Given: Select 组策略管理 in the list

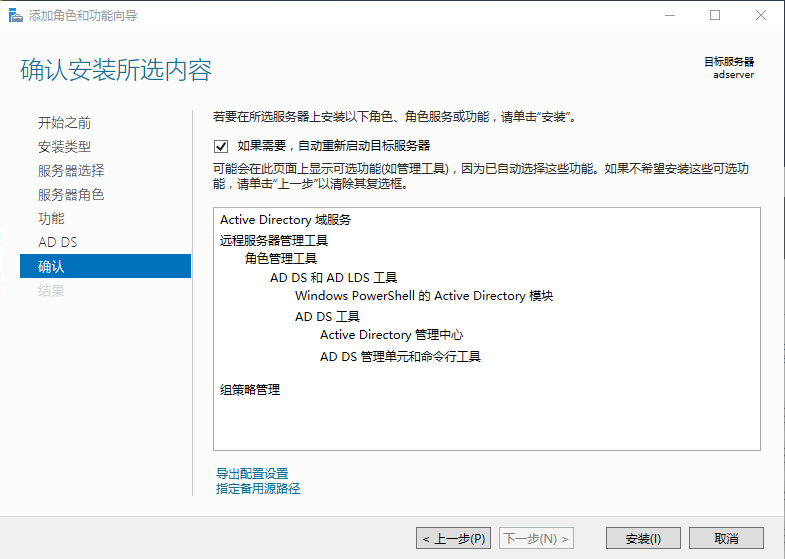Looking at the screenshot, I should click(250, 390).
